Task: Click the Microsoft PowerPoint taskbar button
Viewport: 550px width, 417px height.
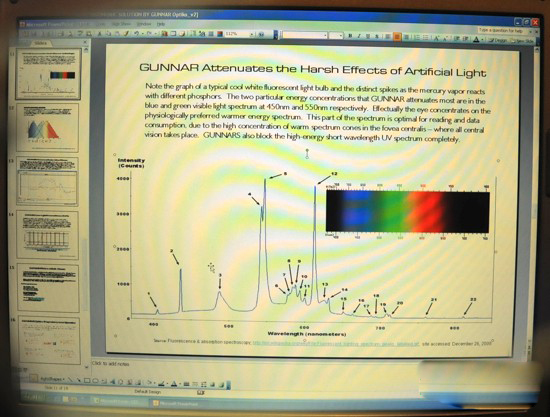Action: (177, 404)
